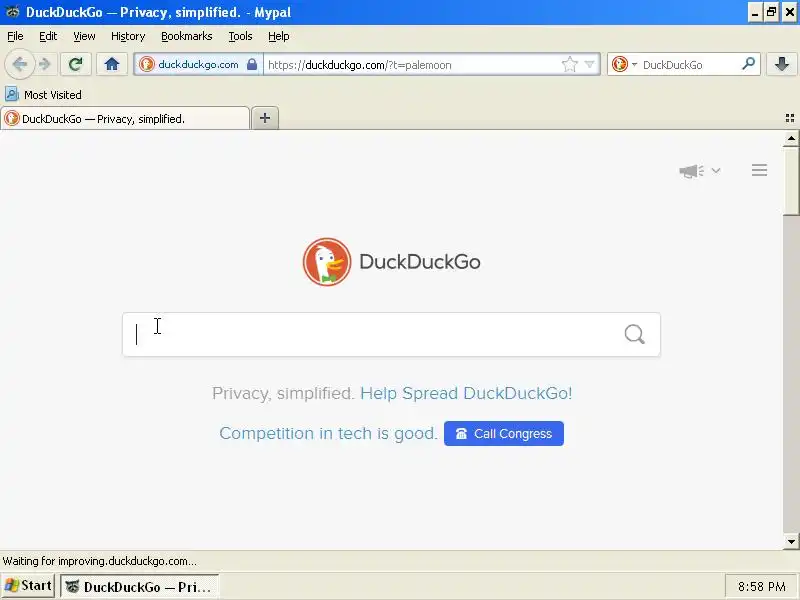The width and height of the screenshot is (800, 600).
Task: Click the vertical scrollbar thumb
Action: click(791, 181)
